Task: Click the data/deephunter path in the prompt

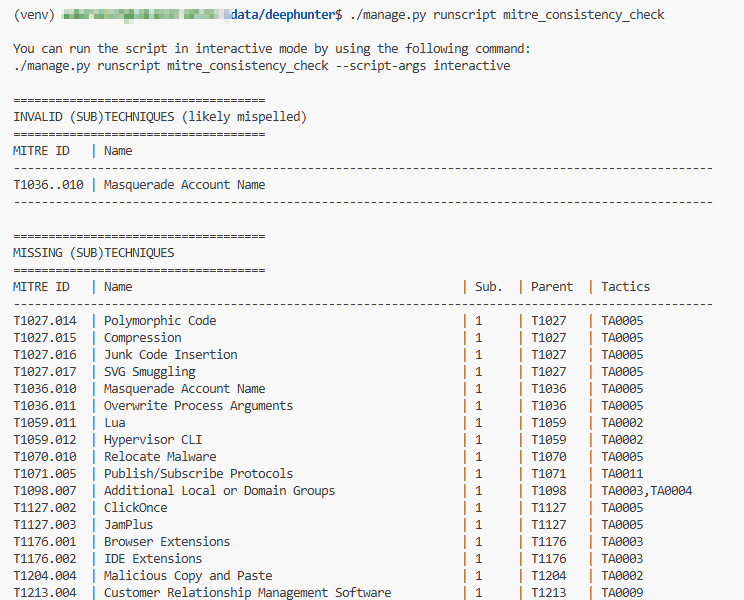Action: tap(283, 15)
